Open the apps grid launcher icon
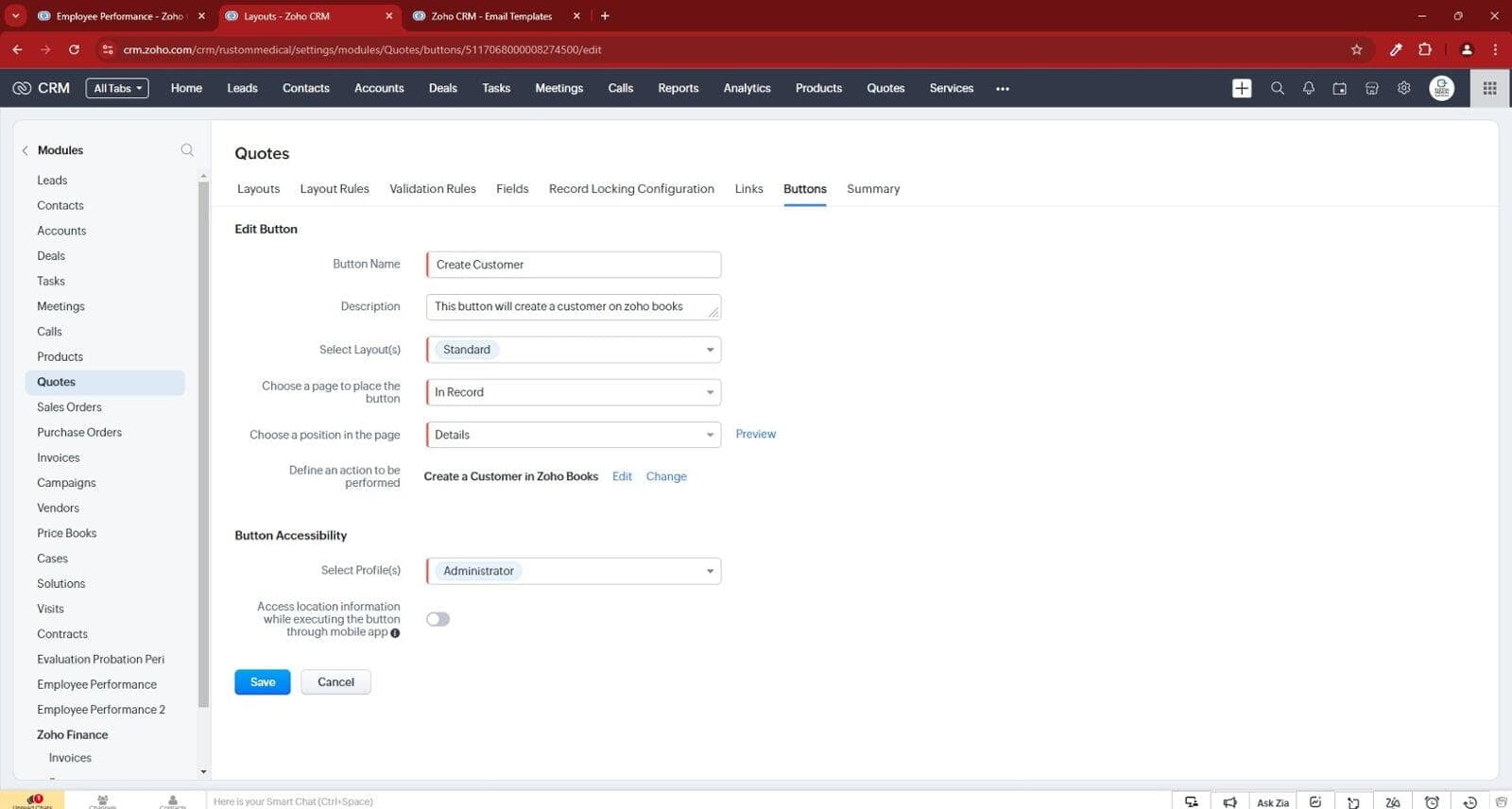1512x809 pixels. click(1489, 88)
